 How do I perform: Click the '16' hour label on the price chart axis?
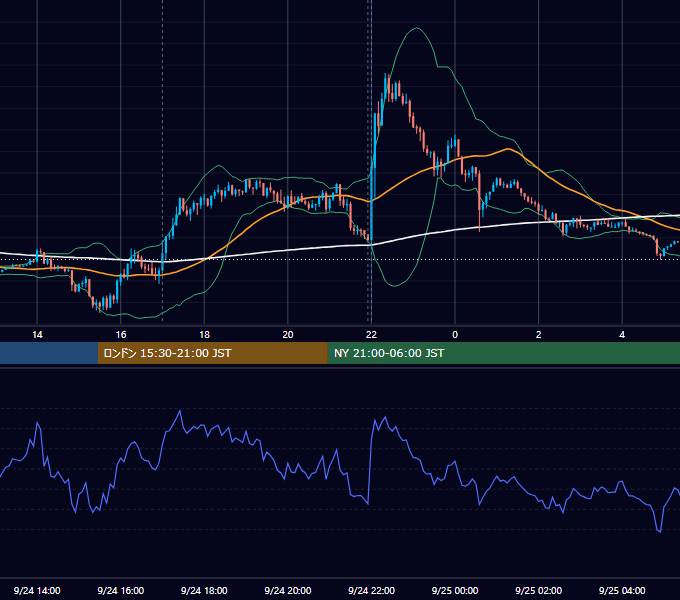(x=121, y=335)
